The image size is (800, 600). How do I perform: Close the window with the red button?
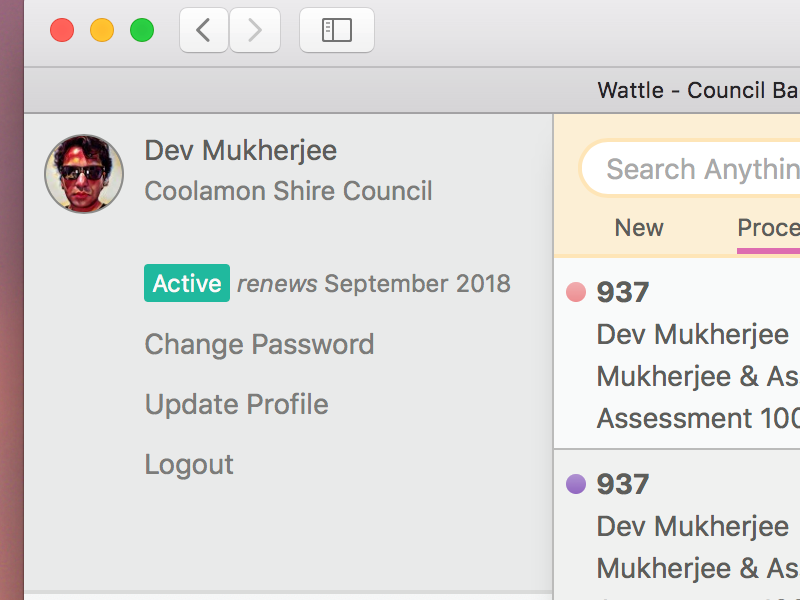62,30
